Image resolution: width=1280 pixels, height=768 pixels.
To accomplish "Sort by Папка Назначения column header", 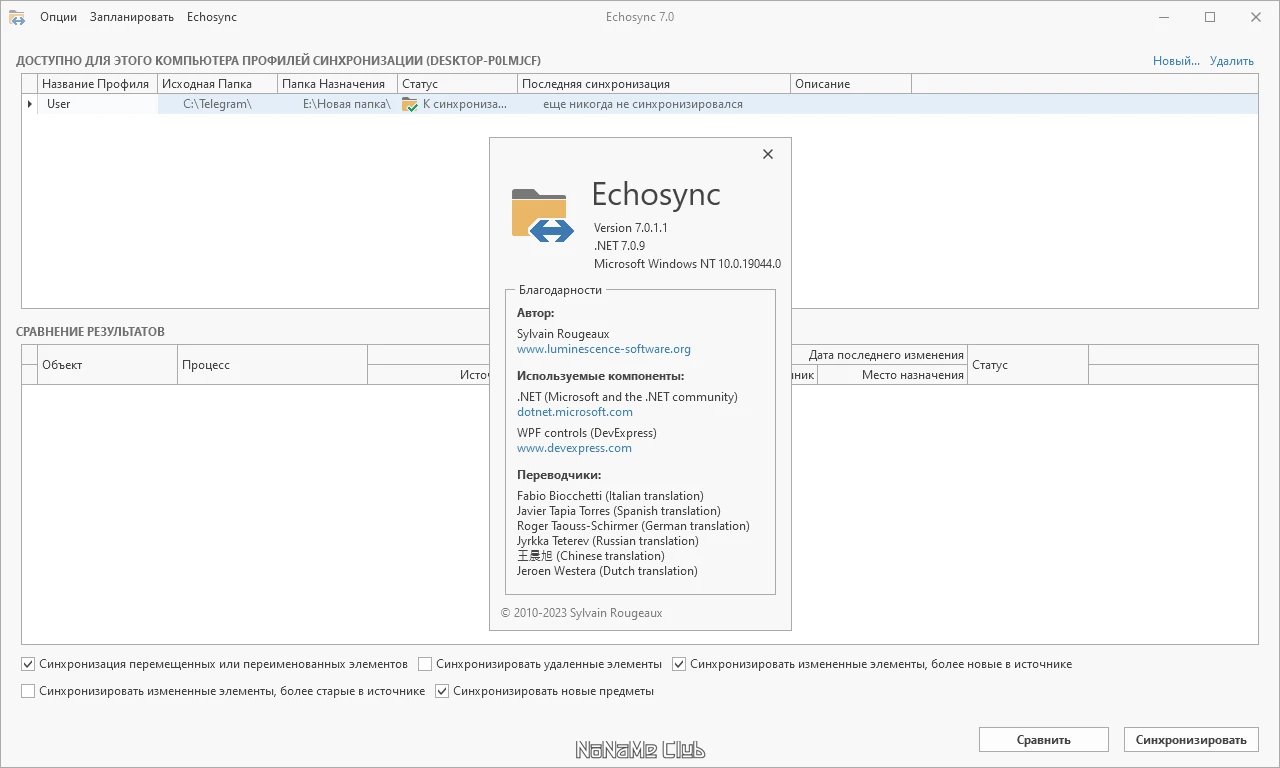I will coord(338,84).
